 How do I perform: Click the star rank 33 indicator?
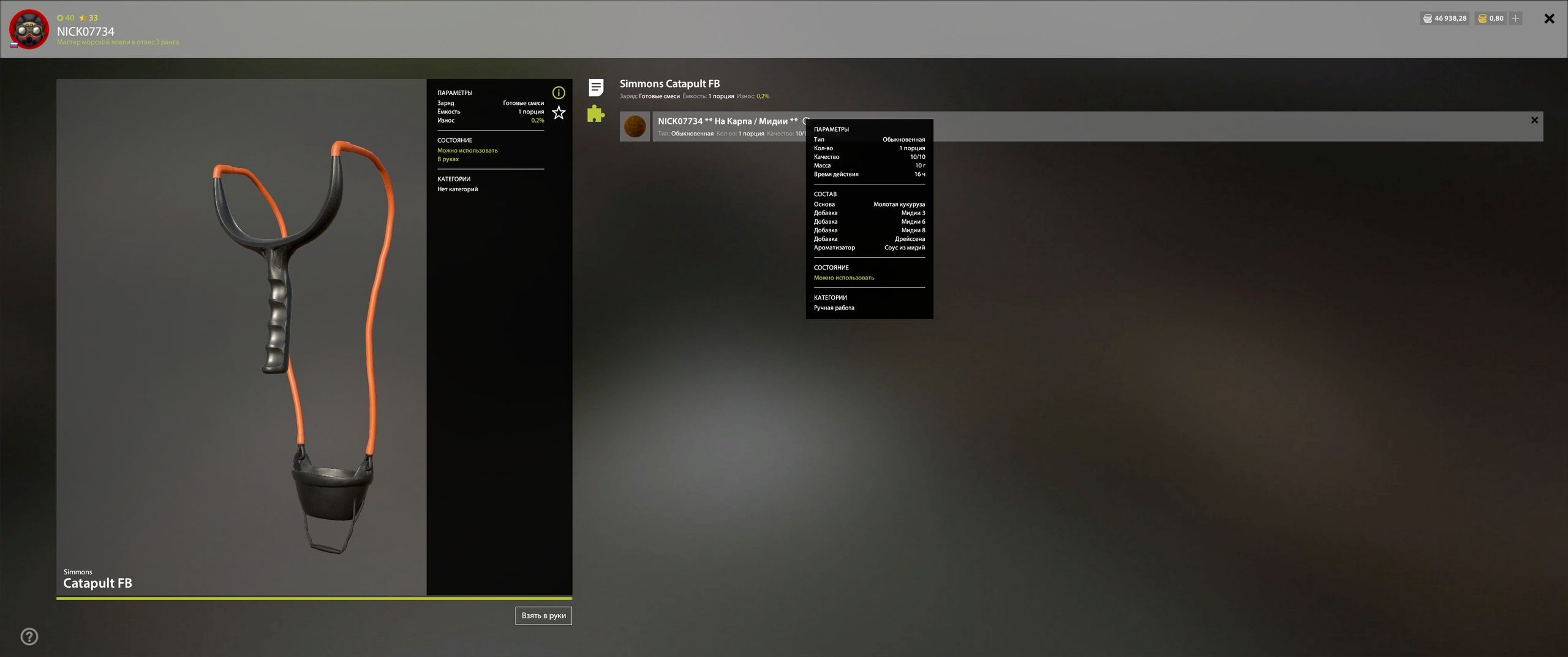tap(89, 18)
